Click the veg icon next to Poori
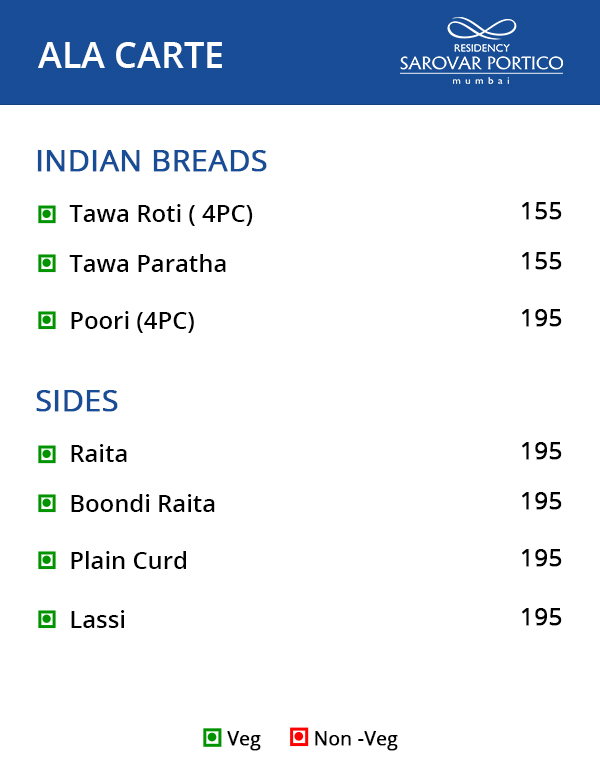The width and height of the screenshot is (600, 768). (x=46, y=321)
